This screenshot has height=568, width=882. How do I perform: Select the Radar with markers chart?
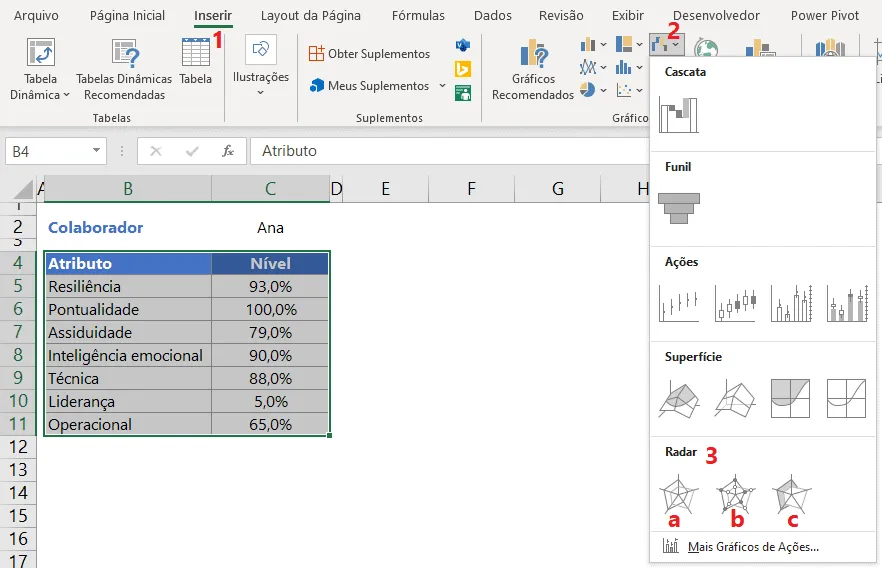click(x=735, y=495)
